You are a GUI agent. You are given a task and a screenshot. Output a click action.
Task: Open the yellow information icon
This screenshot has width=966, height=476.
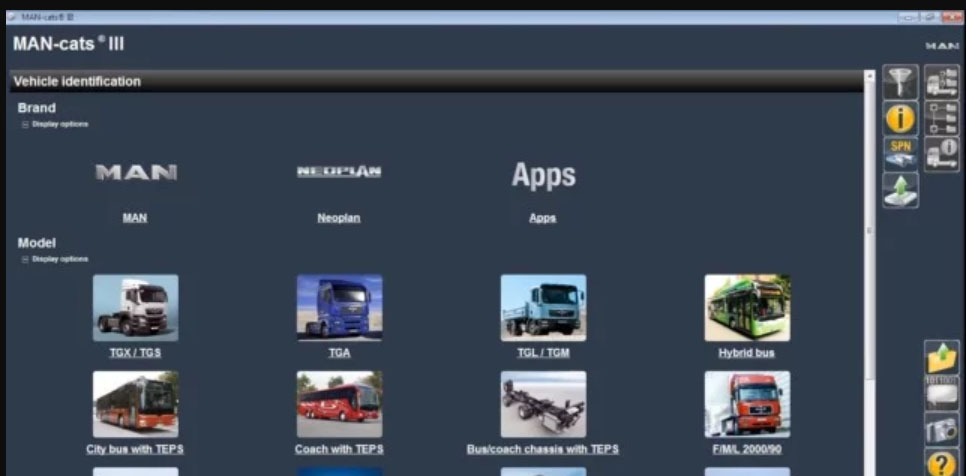(x=900, y=118)
